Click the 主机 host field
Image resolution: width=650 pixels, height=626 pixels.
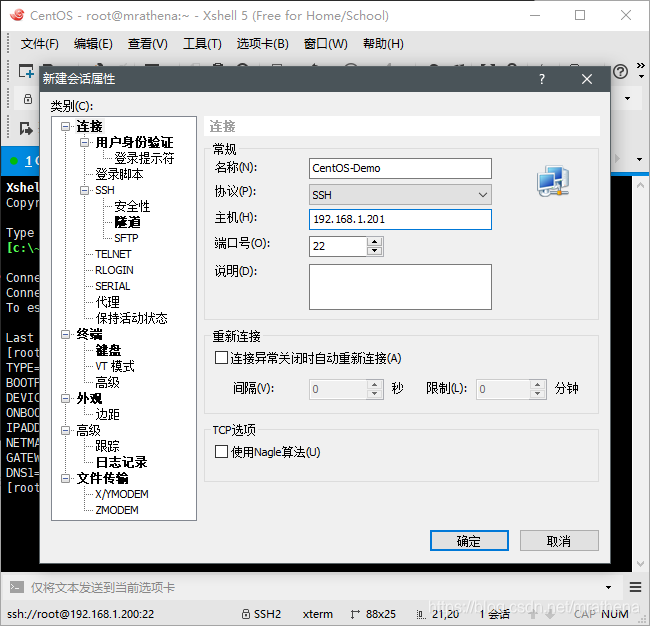[400, 219]
